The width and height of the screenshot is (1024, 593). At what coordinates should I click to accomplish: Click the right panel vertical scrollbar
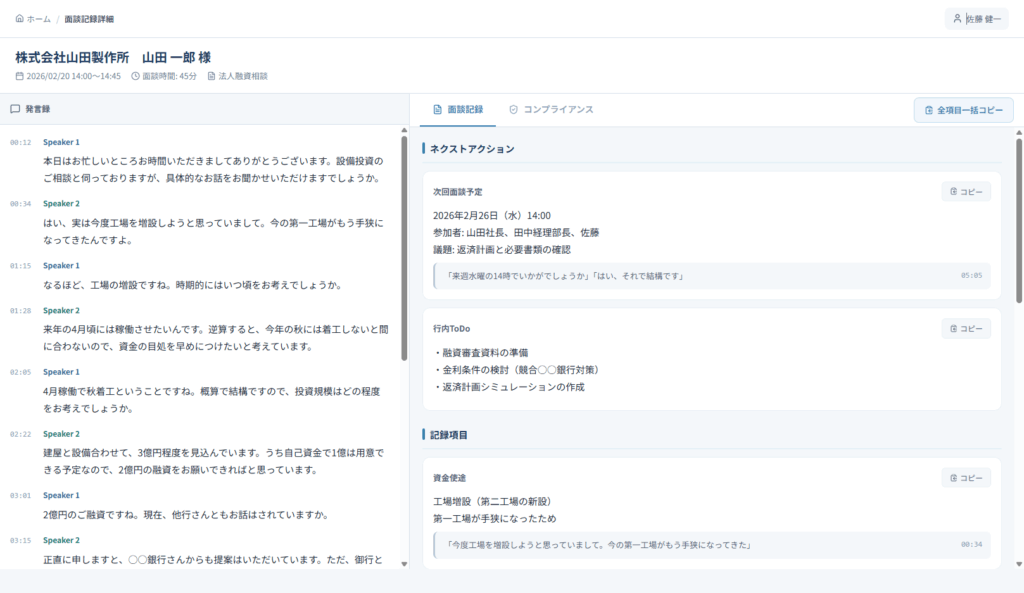[x=1018, y=220]
